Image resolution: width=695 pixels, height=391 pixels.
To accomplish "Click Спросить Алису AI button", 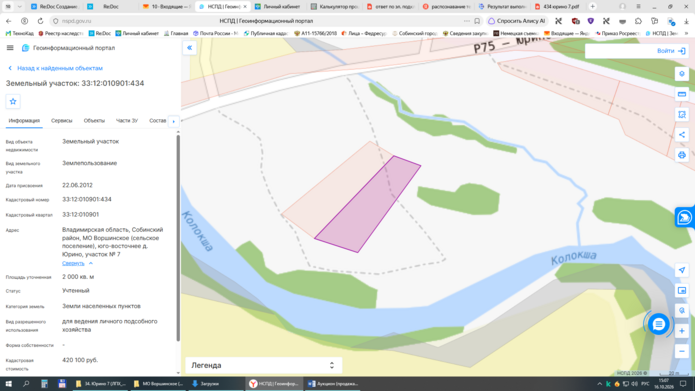I will pyautogui.click(x=517, y=21).
